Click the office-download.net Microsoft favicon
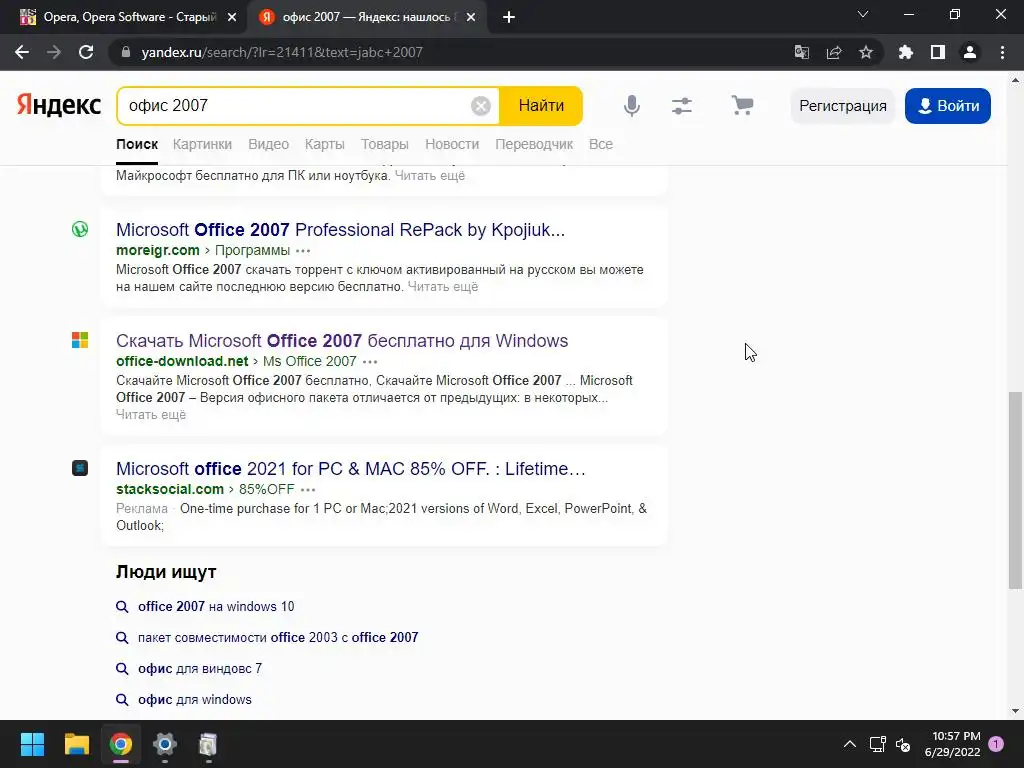This screenshot has height=768, width=1024. coord(80,340)
